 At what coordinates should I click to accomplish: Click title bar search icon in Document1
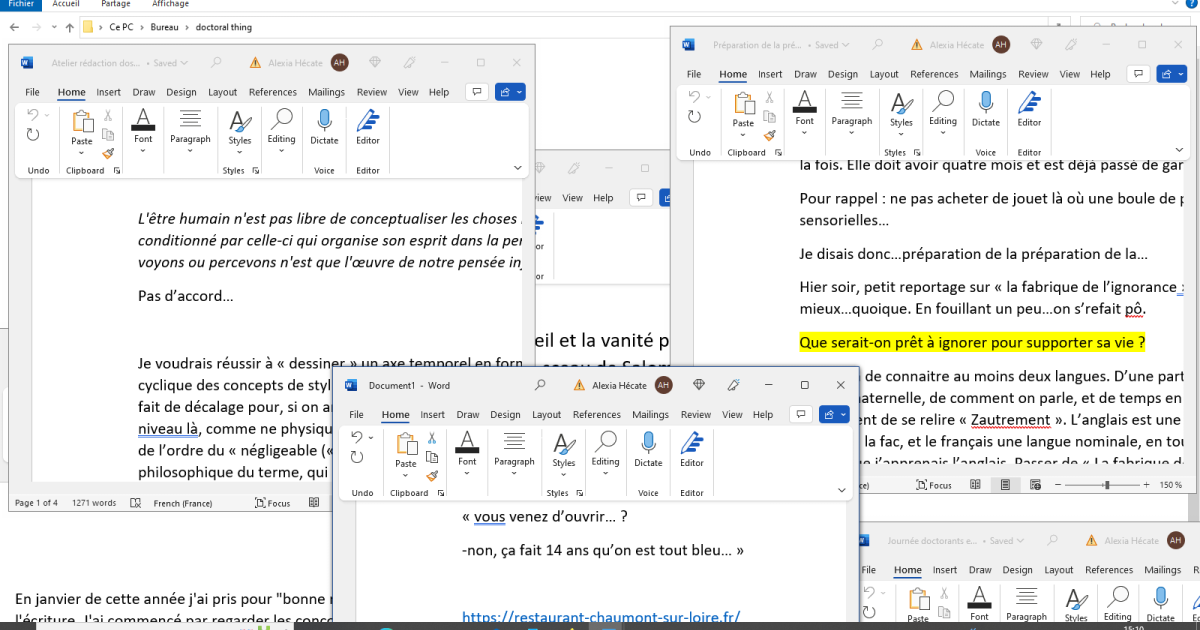pyautogui.click(x=540, y=385)
